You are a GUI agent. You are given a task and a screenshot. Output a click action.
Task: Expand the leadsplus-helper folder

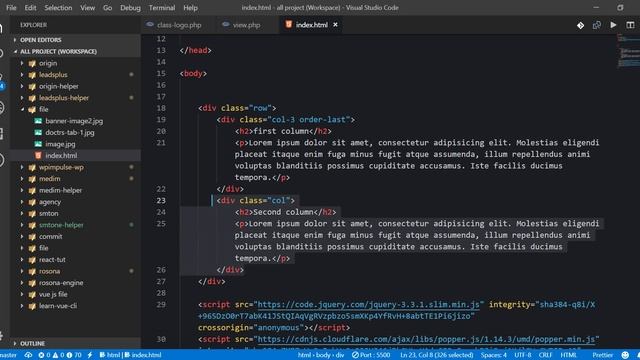coord(64,98)
